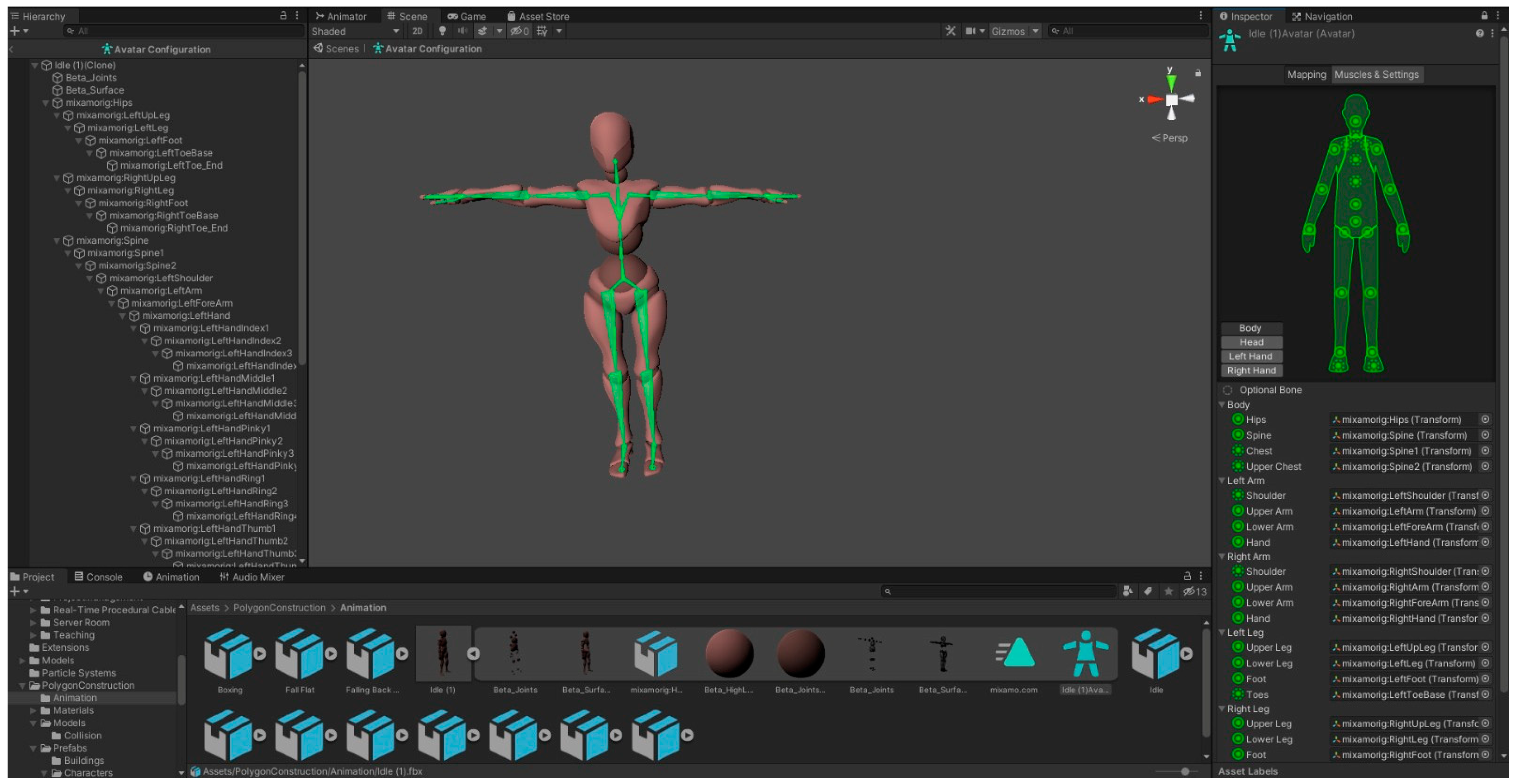Viewport: 1516px width, 784px height.
Task: Open the Gizmos dropdown arrow
Action: click(x=1035, y=31)
